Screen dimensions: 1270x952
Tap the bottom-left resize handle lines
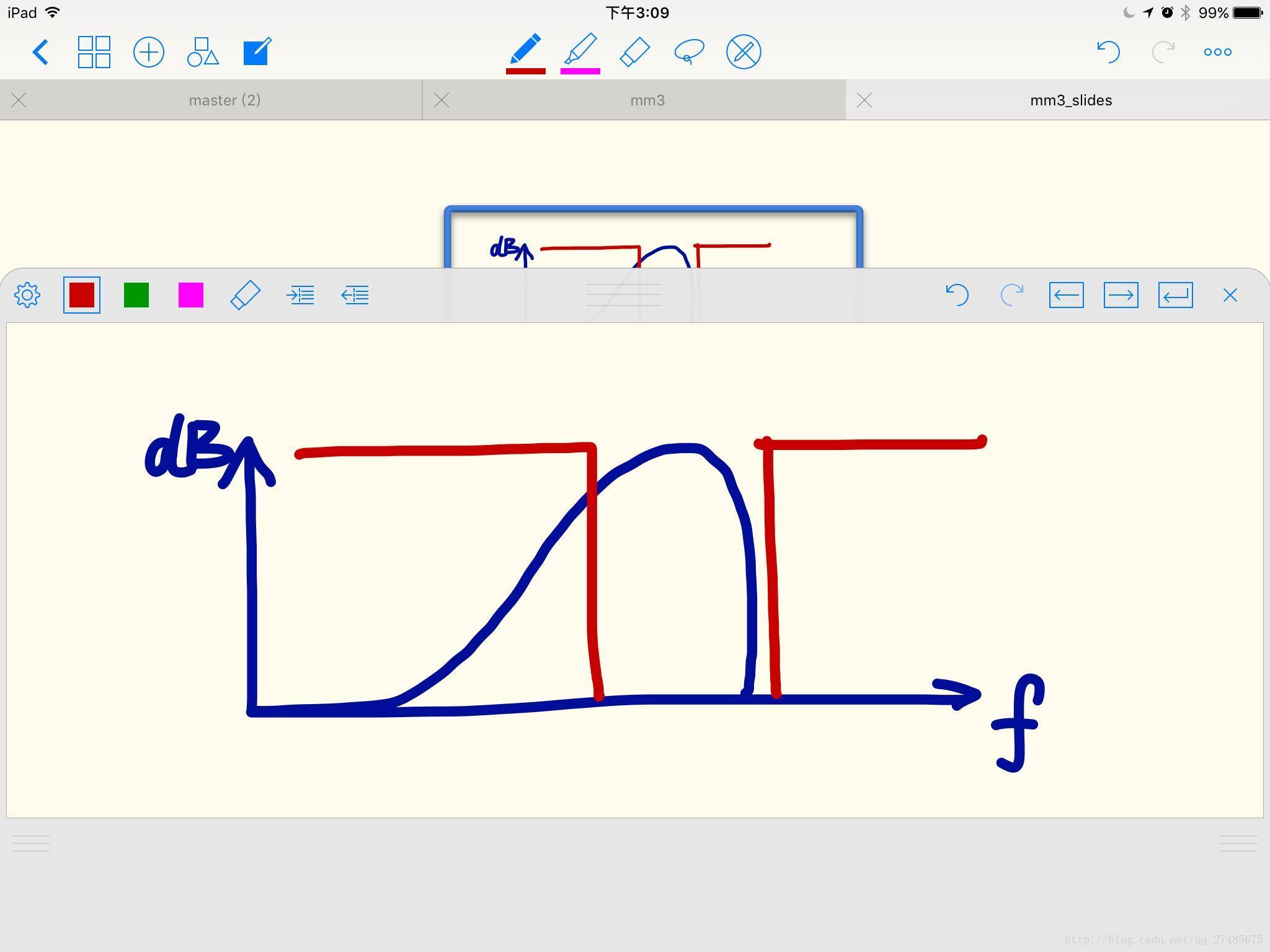[31, 844]
